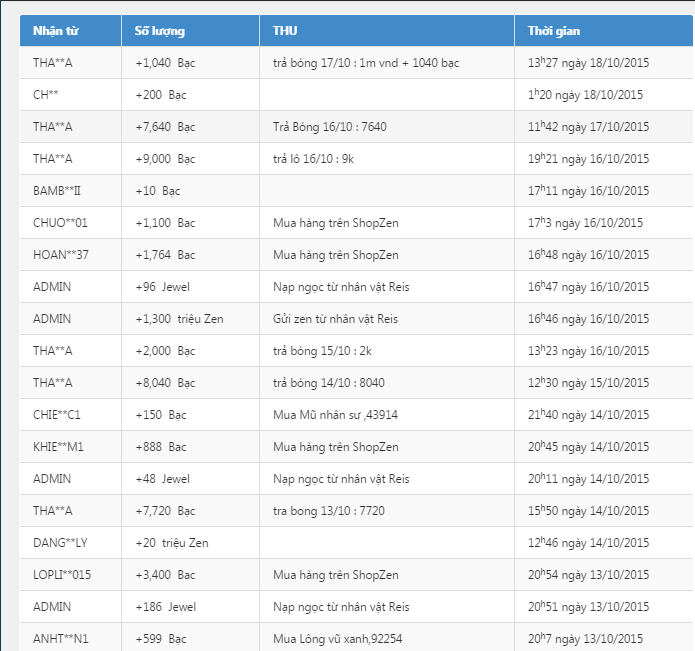This screenshot has width=695, height=651.
Task: Click the sender "LOPLI**015"
Action: point(63,575)
